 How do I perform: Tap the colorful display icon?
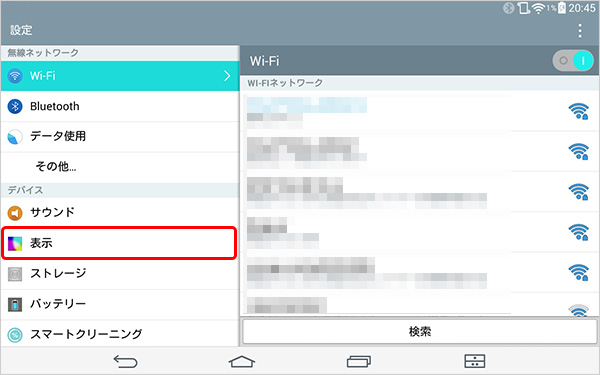pyautogui.click(x=15, y=243)
